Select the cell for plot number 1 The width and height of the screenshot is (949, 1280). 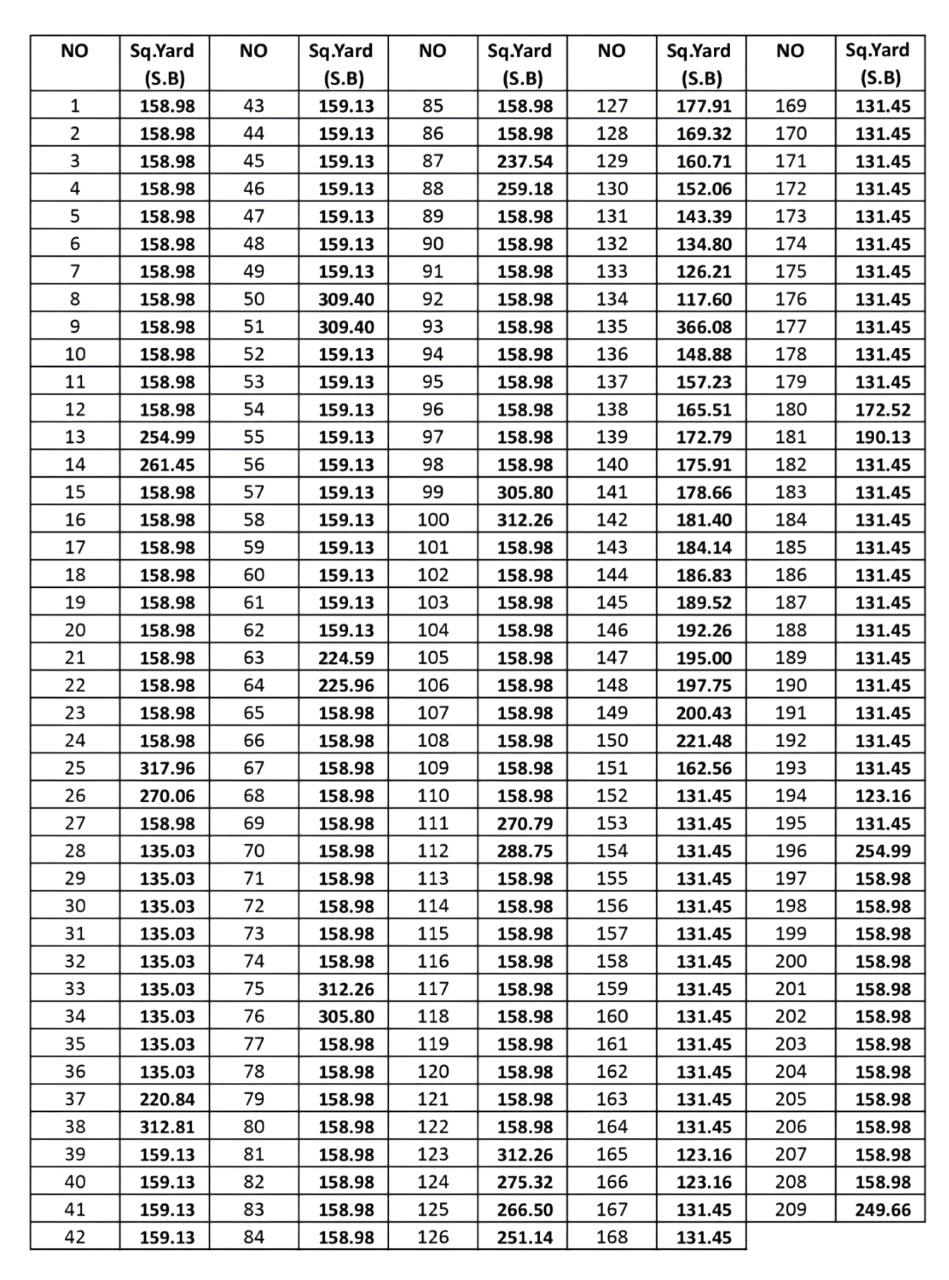click(75, 103)
